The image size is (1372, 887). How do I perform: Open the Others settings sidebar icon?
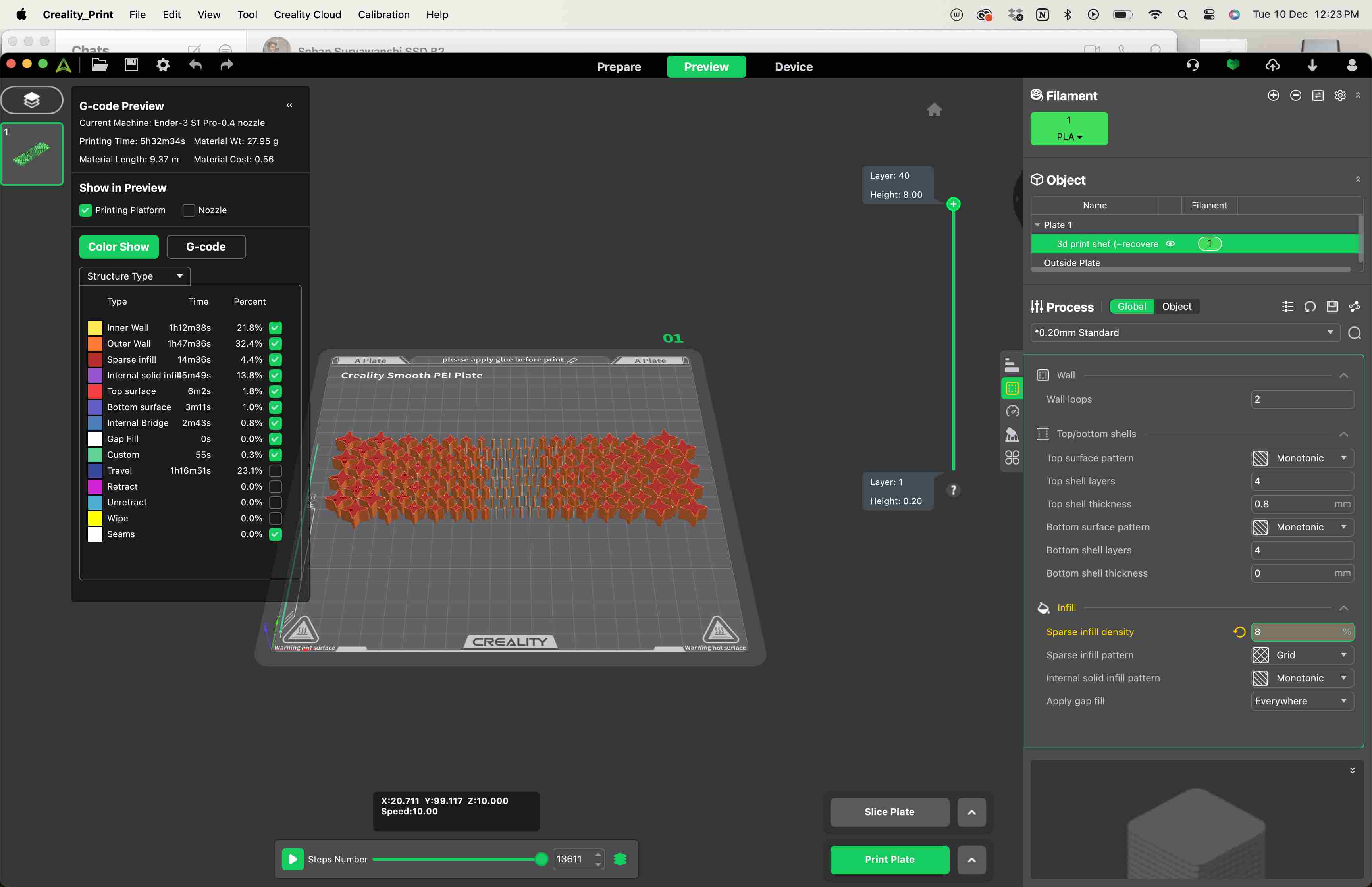coord(1012,457)
